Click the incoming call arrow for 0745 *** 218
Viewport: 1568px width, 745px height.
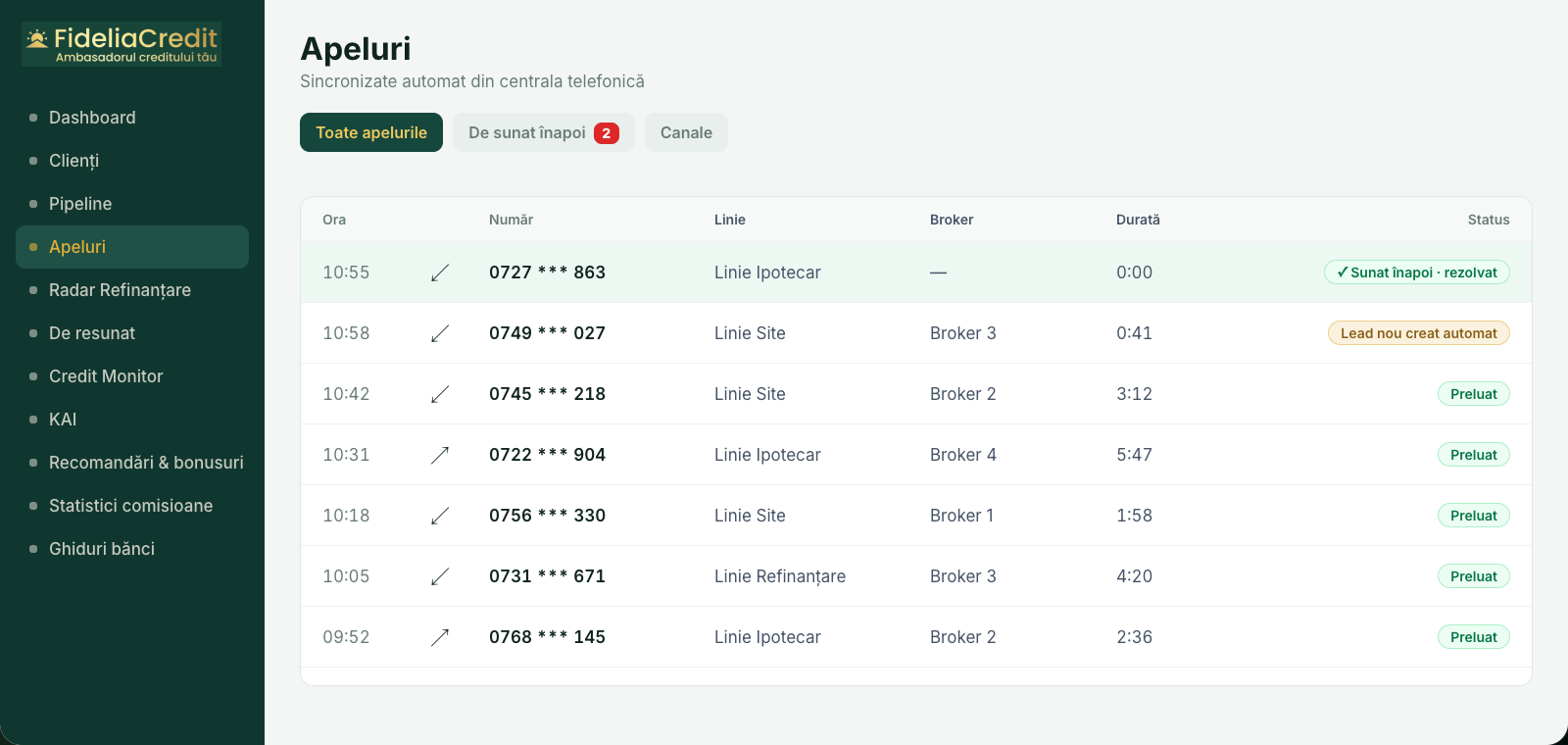tap(440, 394)
